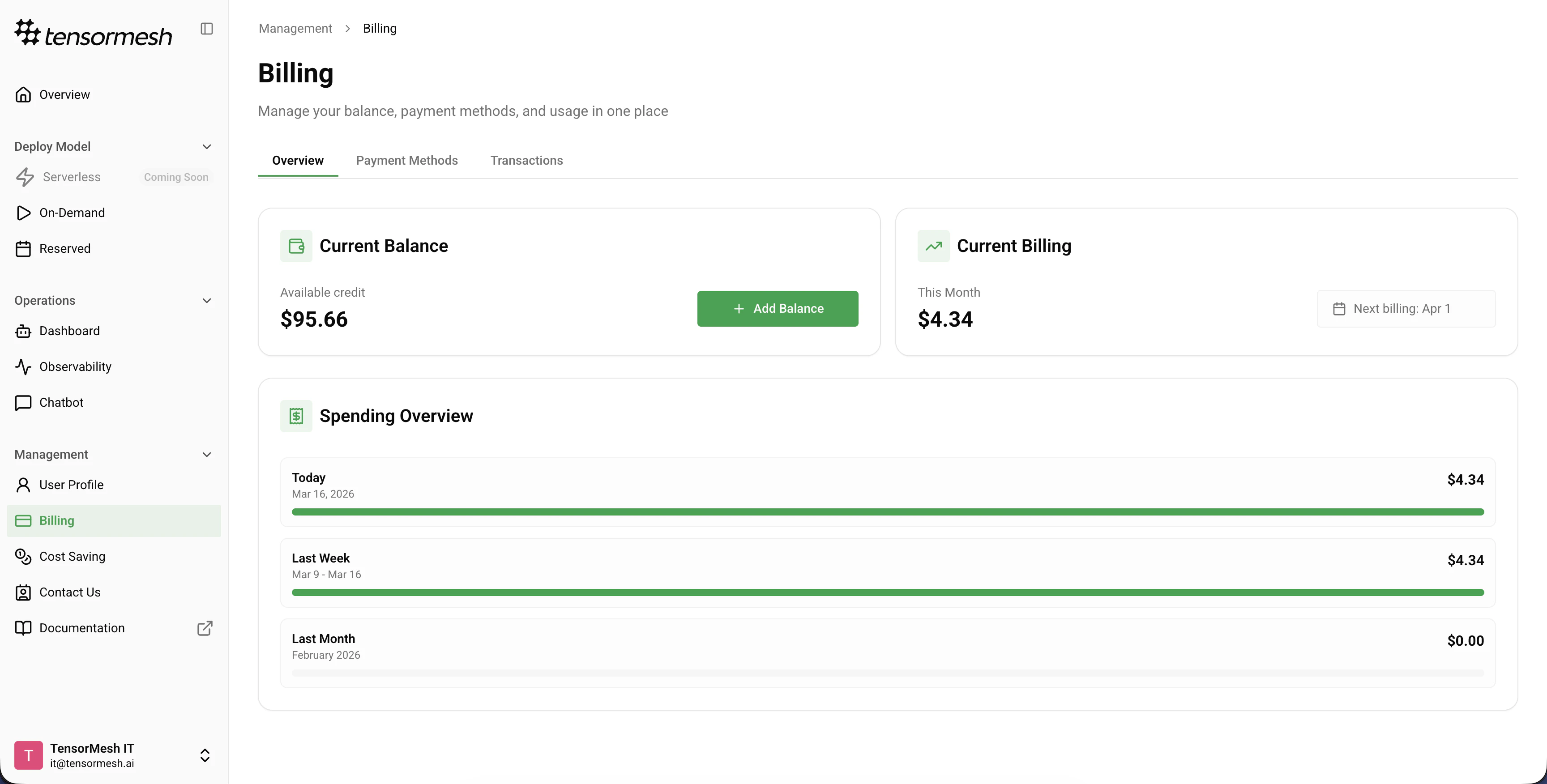The width and height of the screenshot is (1547, 784).
Task: Open the Overview page via the home icon
Action: [64, 94]
